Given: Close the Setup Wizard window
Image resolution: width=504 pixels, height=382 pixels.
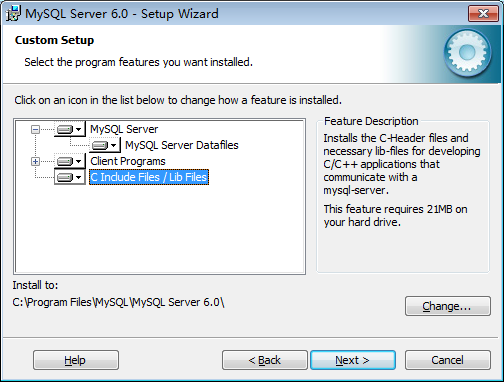Looking at the screenshot, I should tap(483, 14).
